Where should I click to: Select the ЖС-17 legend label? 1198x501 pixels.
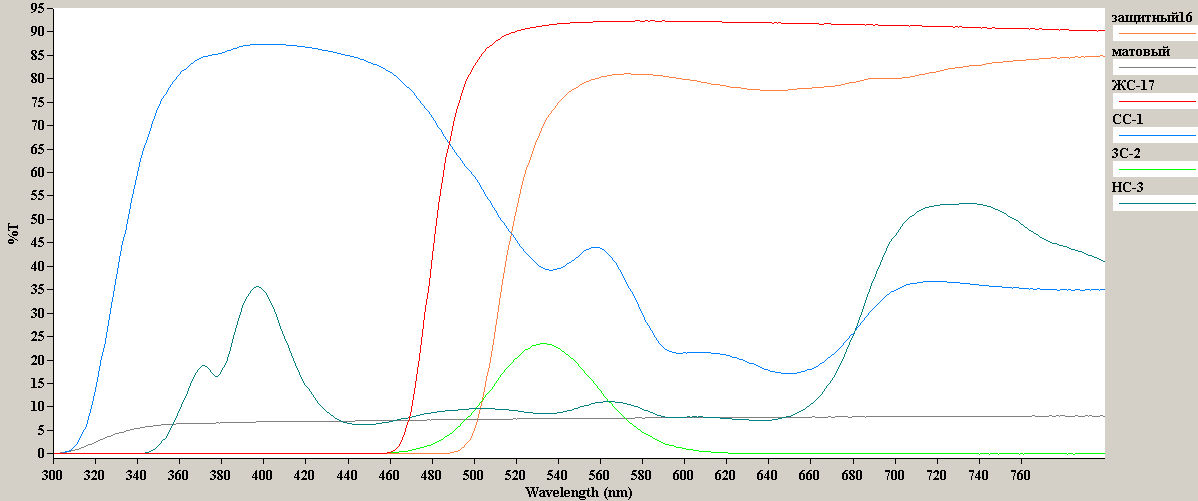coord(1132,86)
